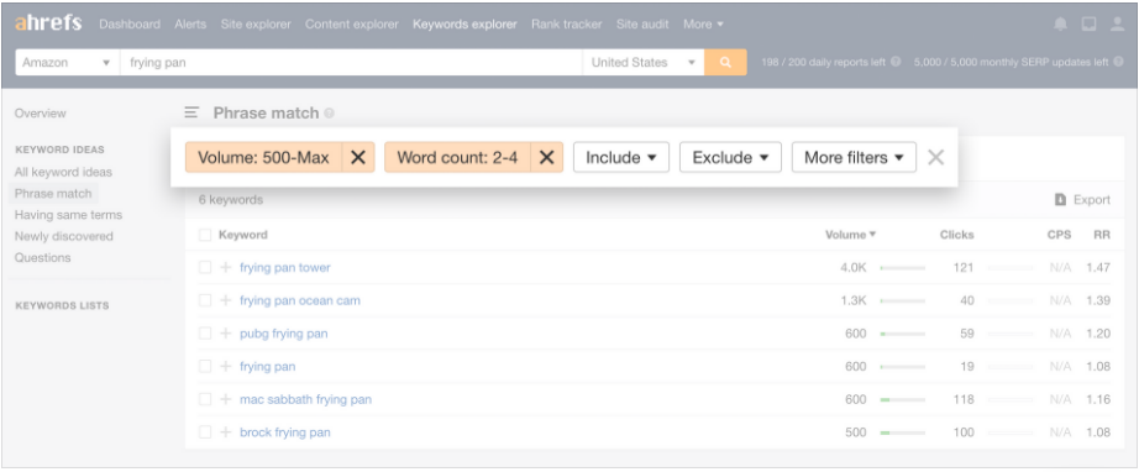Viewport: 1140px width, 472px height.
Task: Click the orange search magnifier button
Action: point(725,63)
